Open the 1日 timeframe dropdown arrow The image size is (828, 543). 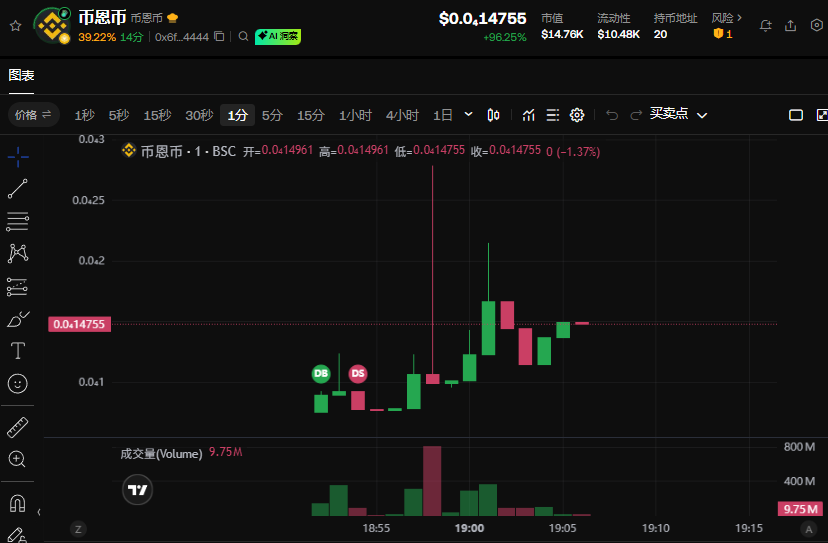pos(467,115)
